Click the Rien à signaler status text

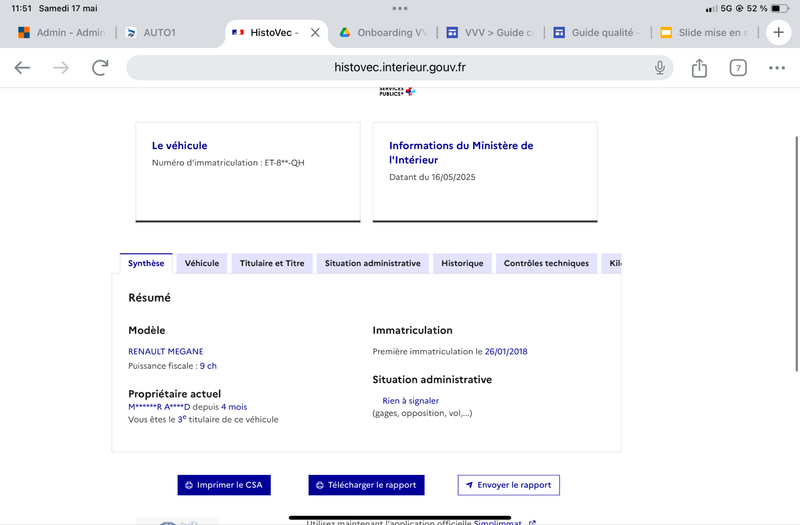click(x=411, y=401)
